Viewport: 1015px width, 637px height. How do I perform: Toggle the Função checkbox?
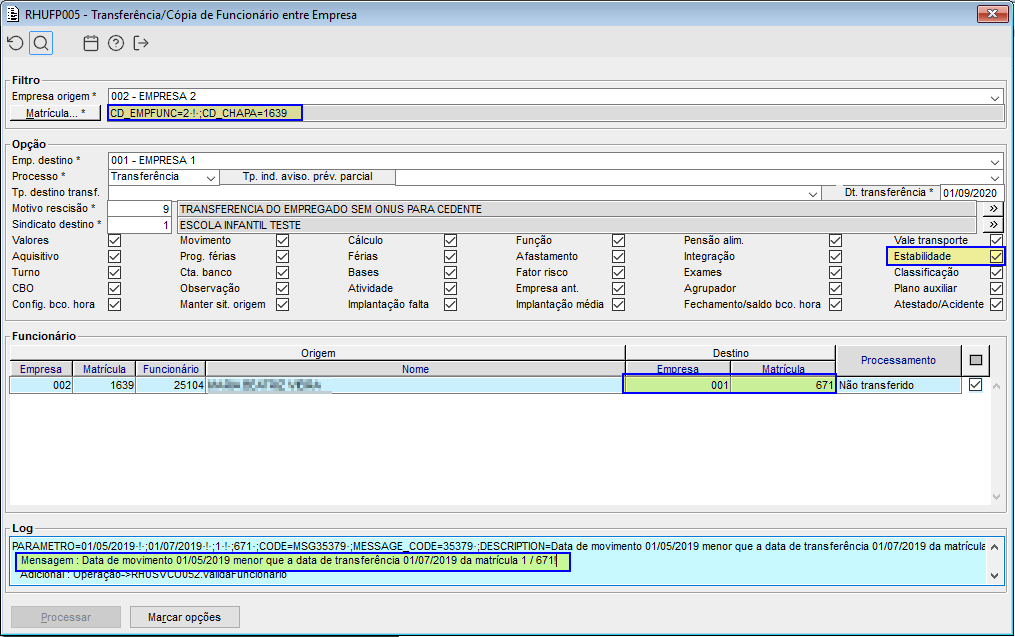pyautogui.click(x=618, y=240)
